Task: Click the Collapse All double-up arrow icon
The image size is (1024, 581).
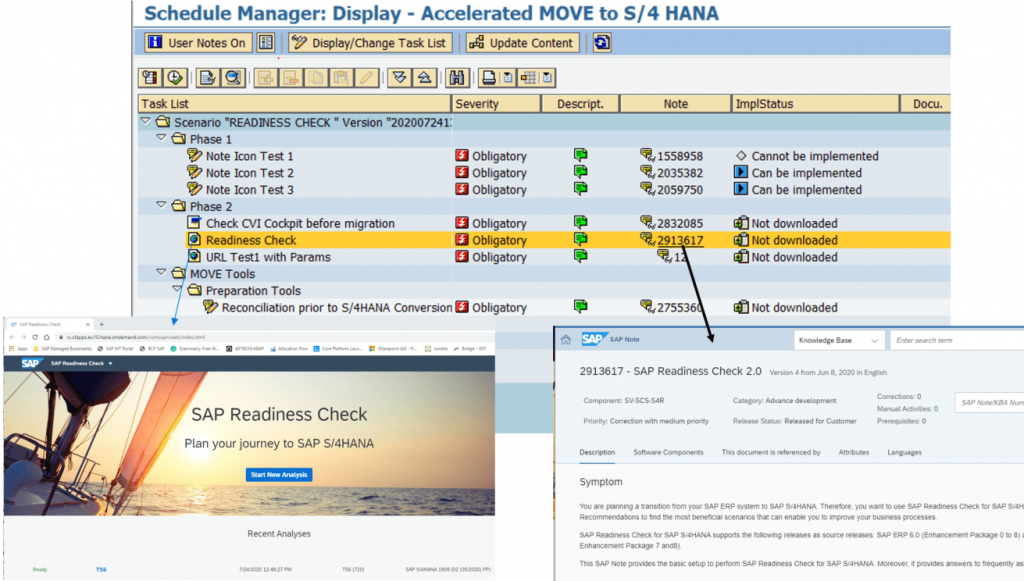Action: [x=424, y=78]
